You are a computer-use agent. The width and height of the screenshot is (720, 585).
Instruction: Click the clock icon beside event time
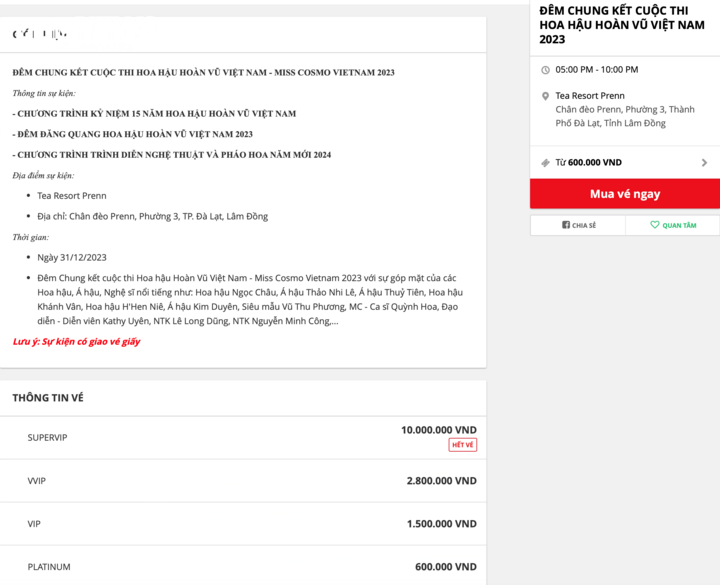tap(545, 70)
